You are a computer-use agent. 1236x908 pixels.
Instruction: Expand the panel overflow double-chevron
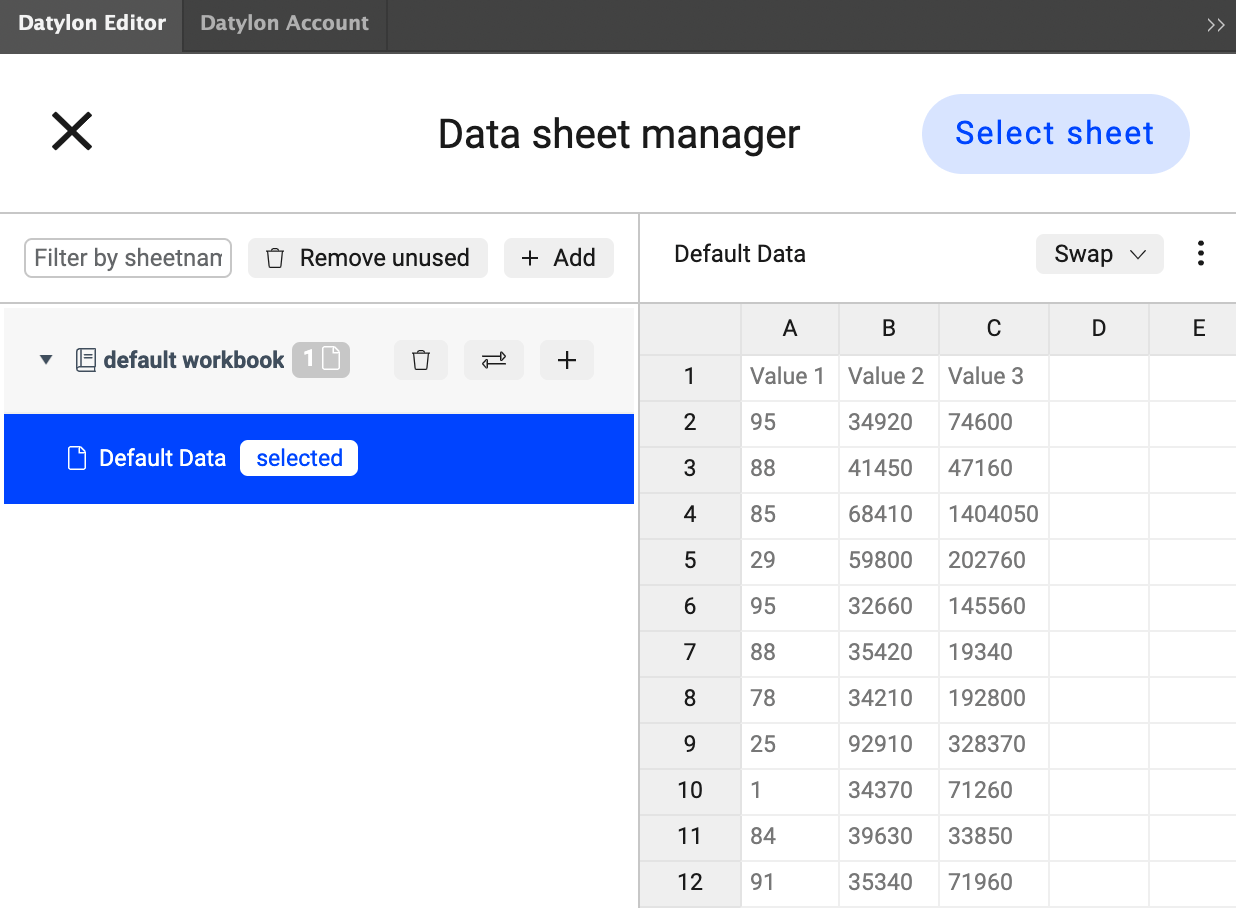coord(1215,25)
